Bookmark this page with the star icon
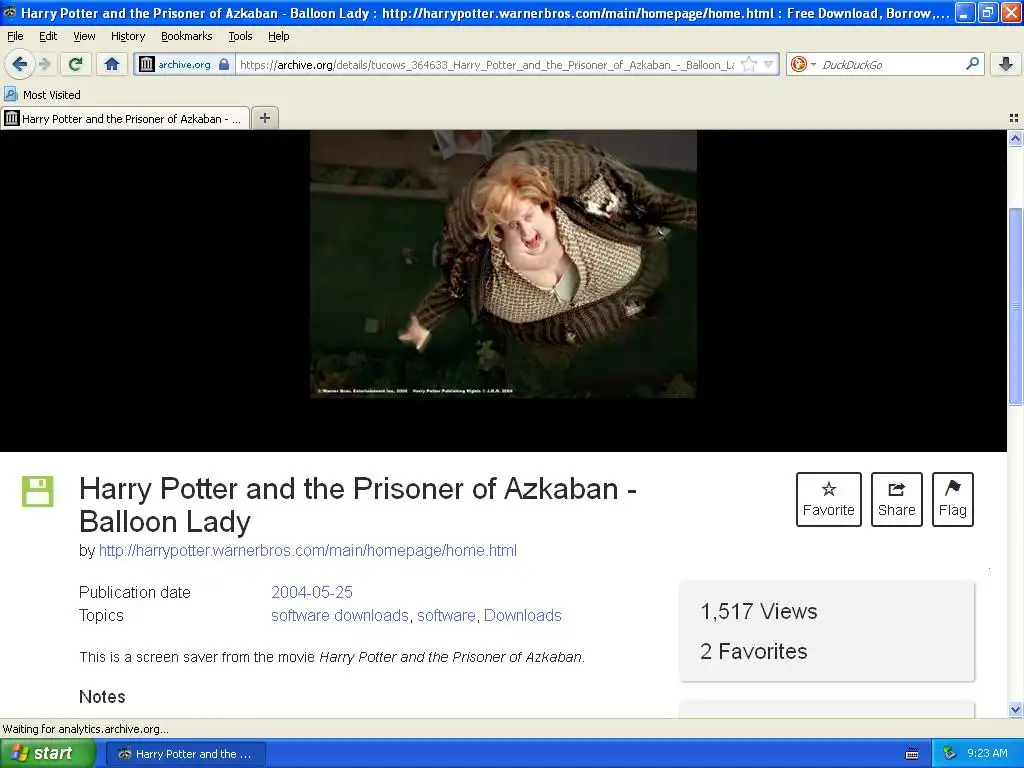This screenshot has width=1024, height=768. (x=749, y=64)
